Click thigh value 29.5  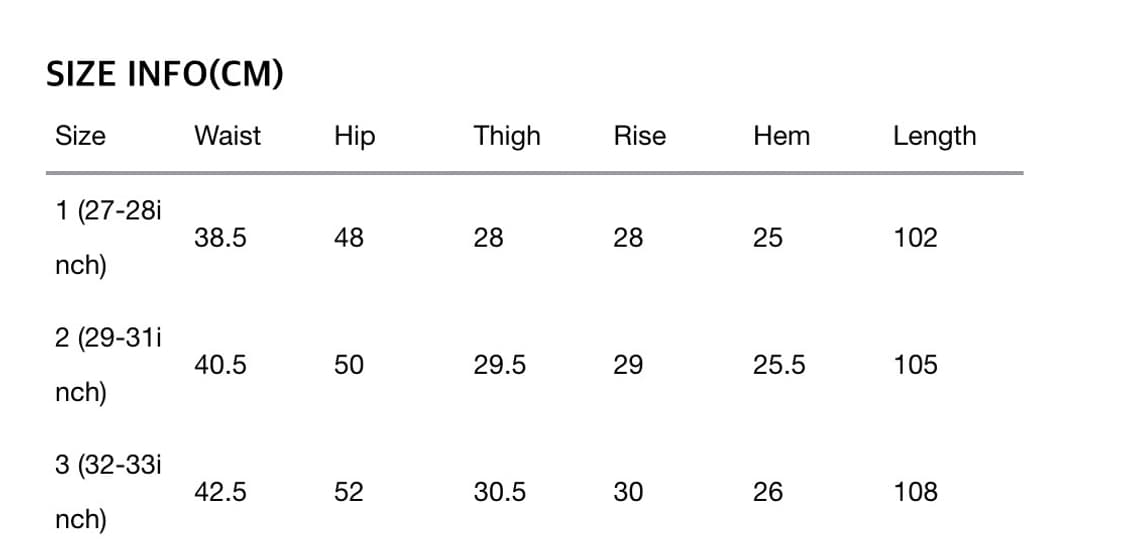pyautogui.click(x=499, y=365)
